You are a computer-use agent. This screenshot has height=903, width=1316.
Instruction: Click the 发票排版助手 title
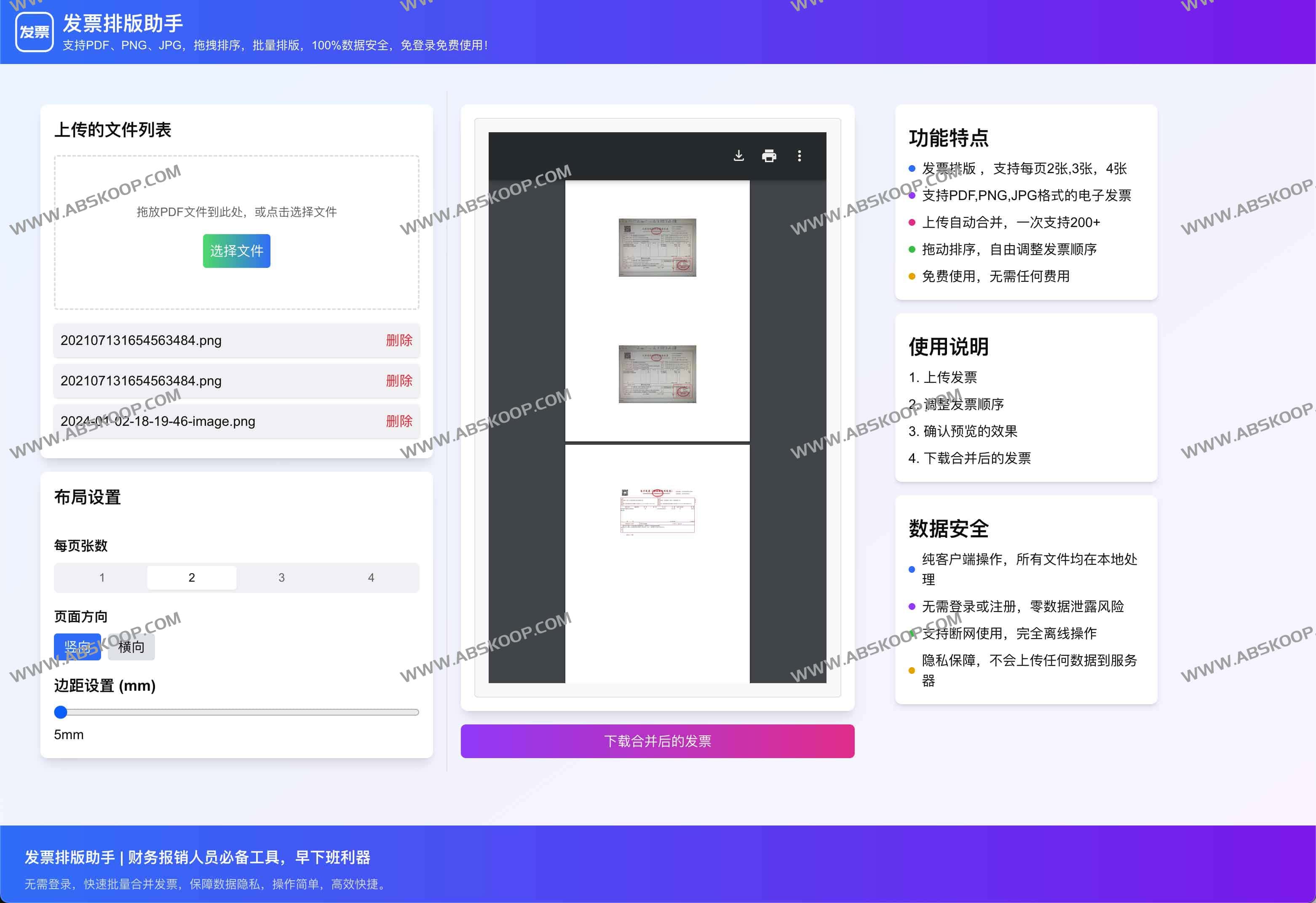pyautogui.click(x=123, y=24)
